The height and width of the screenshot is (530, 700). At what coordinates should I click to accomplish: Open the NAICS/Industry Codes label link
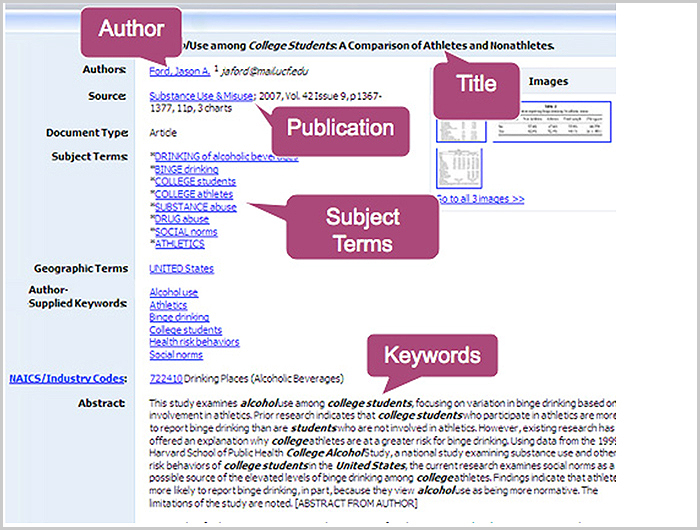(x=67, y=379)
